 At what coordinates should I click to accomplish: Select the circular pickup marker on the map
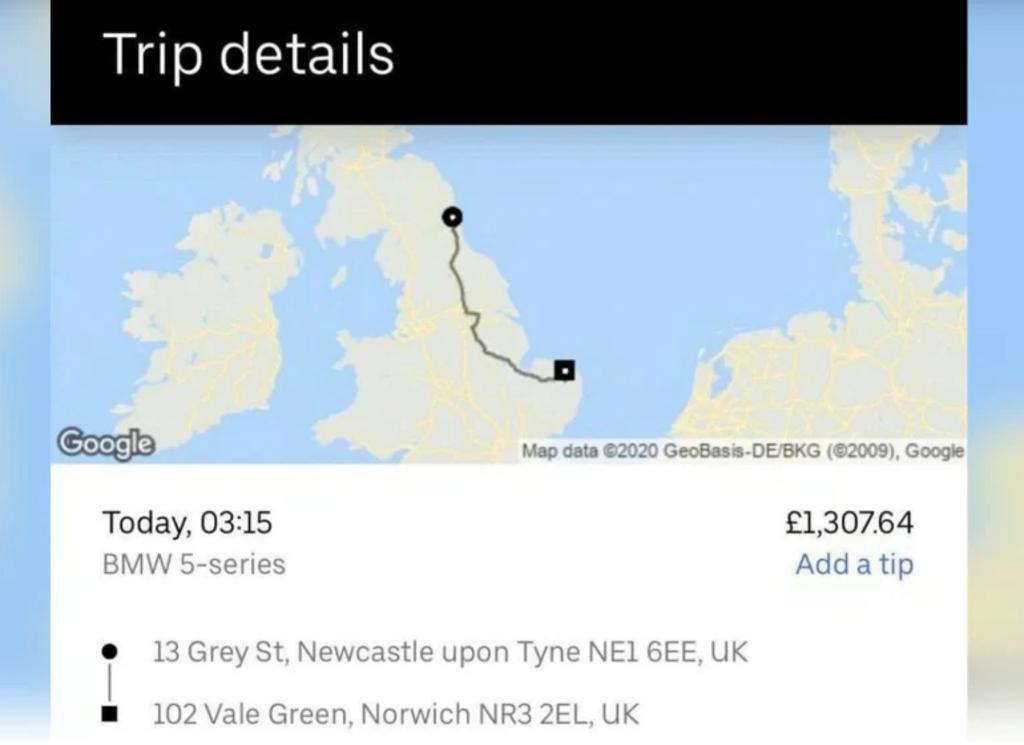click(x=452, y=216)
